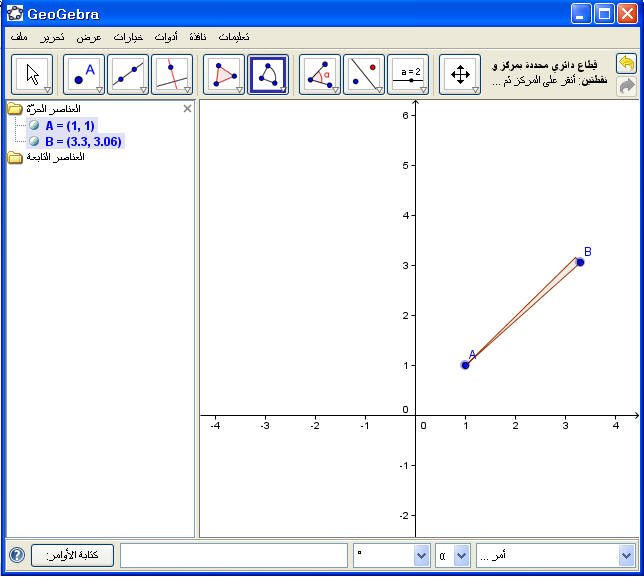Toggle visibility bullet of point A
This screenshot has width=644, height=577.
[34, 126]
